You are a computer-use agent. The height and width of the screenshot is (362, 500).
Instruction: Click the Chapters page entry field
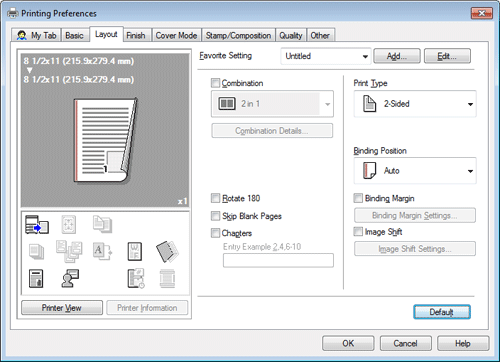tap(278, 260)
